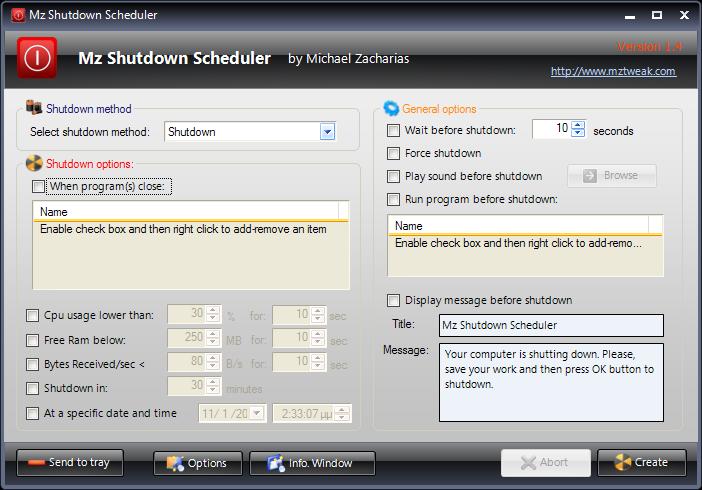702x490 pixels.
Task: Check Bytes Received/sec option
Action: (32, 364)
